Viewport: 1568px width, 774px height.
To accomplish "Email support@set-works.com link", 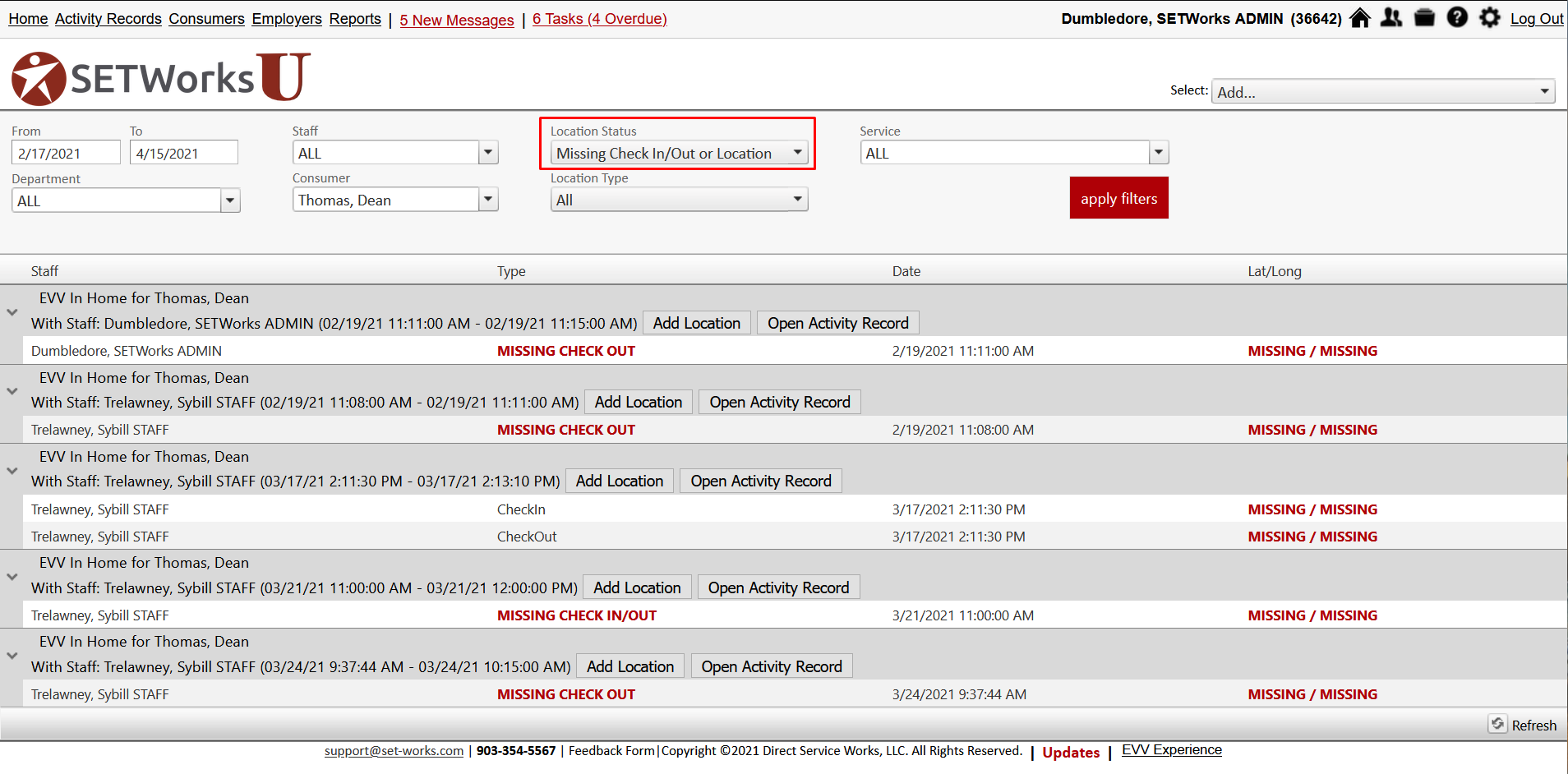I will click(394, 751).
